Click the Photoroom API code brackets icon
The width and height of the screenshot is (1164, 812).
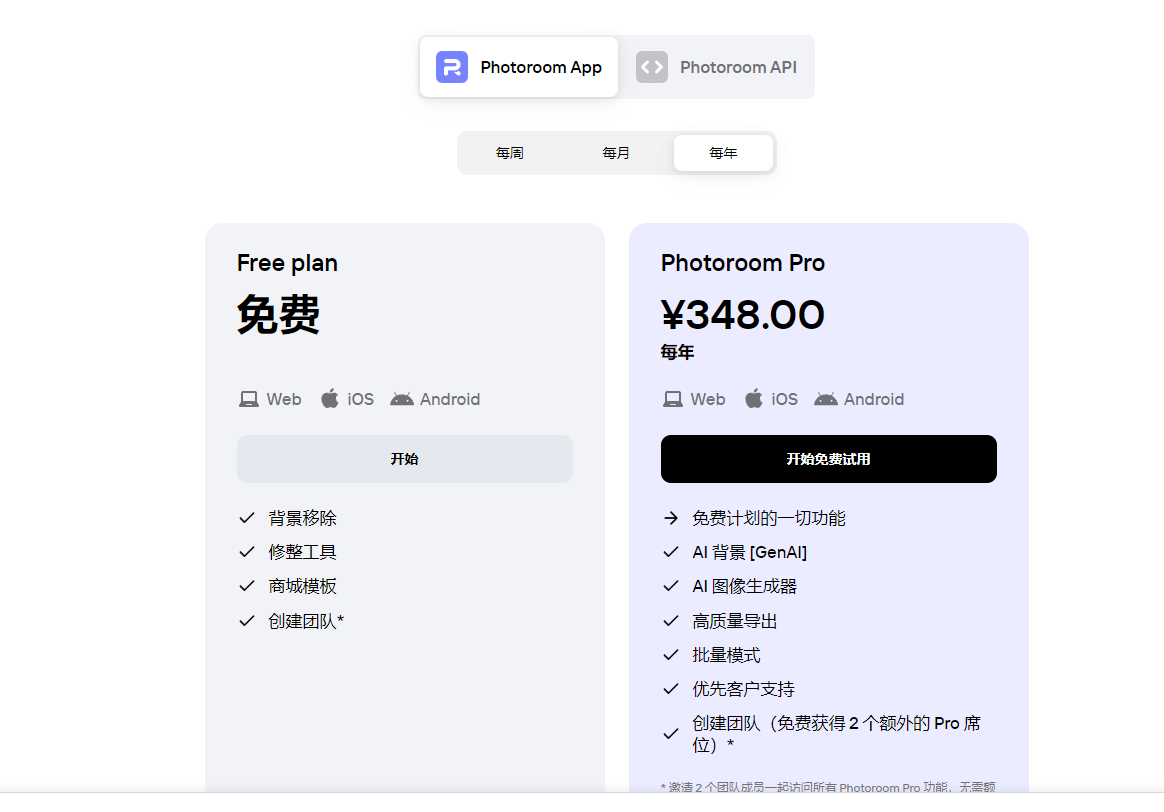click(x=652, y=67)
